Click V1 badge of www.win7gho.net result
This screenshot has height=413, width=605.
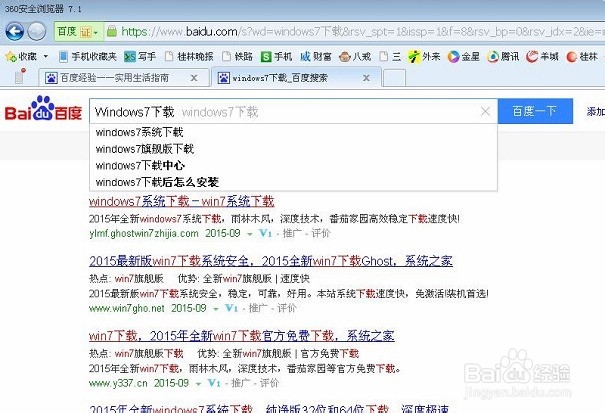click(x=232, y=308)
